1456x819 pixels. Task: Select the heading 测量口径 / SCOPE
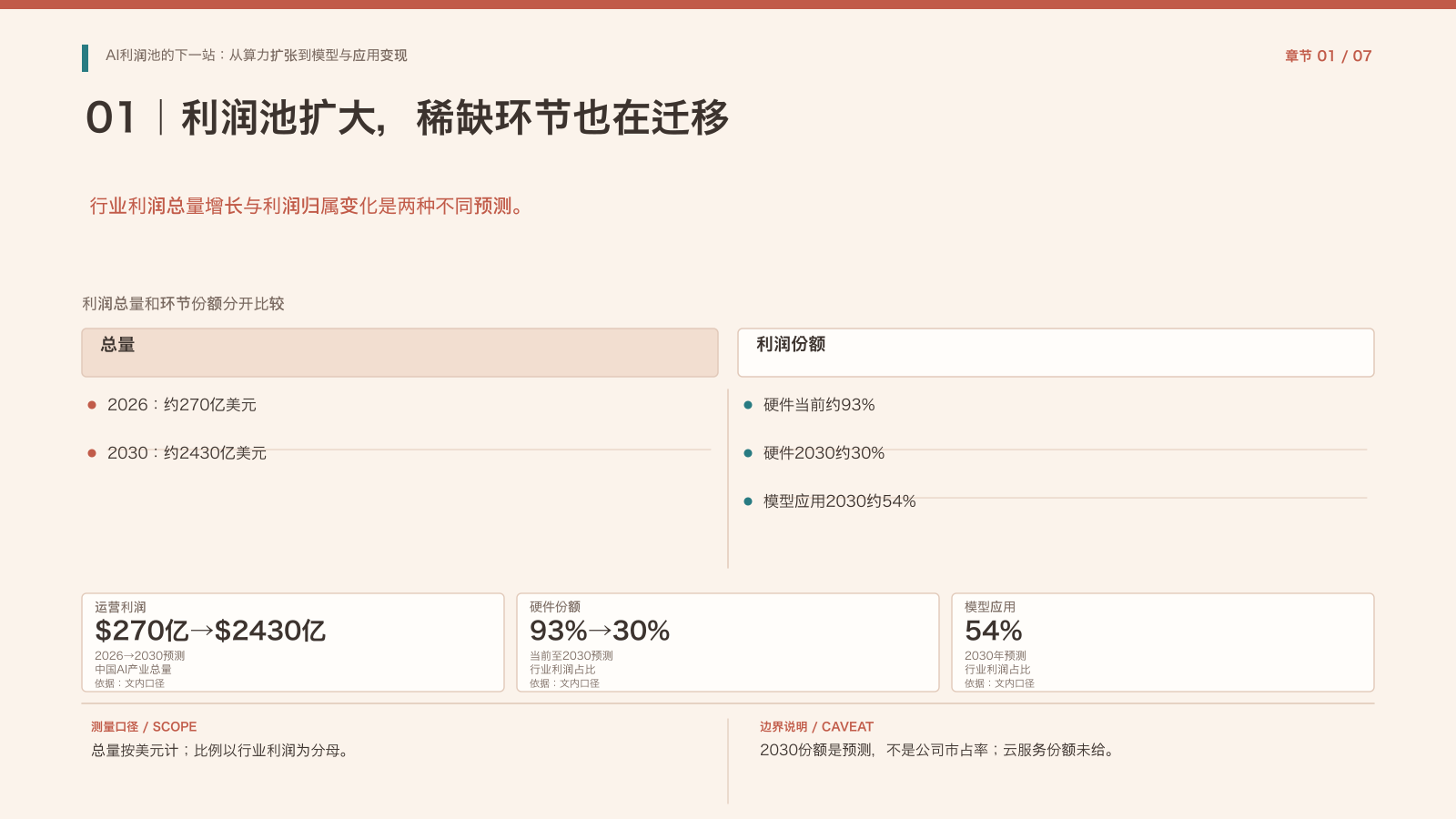click(144, 727)
